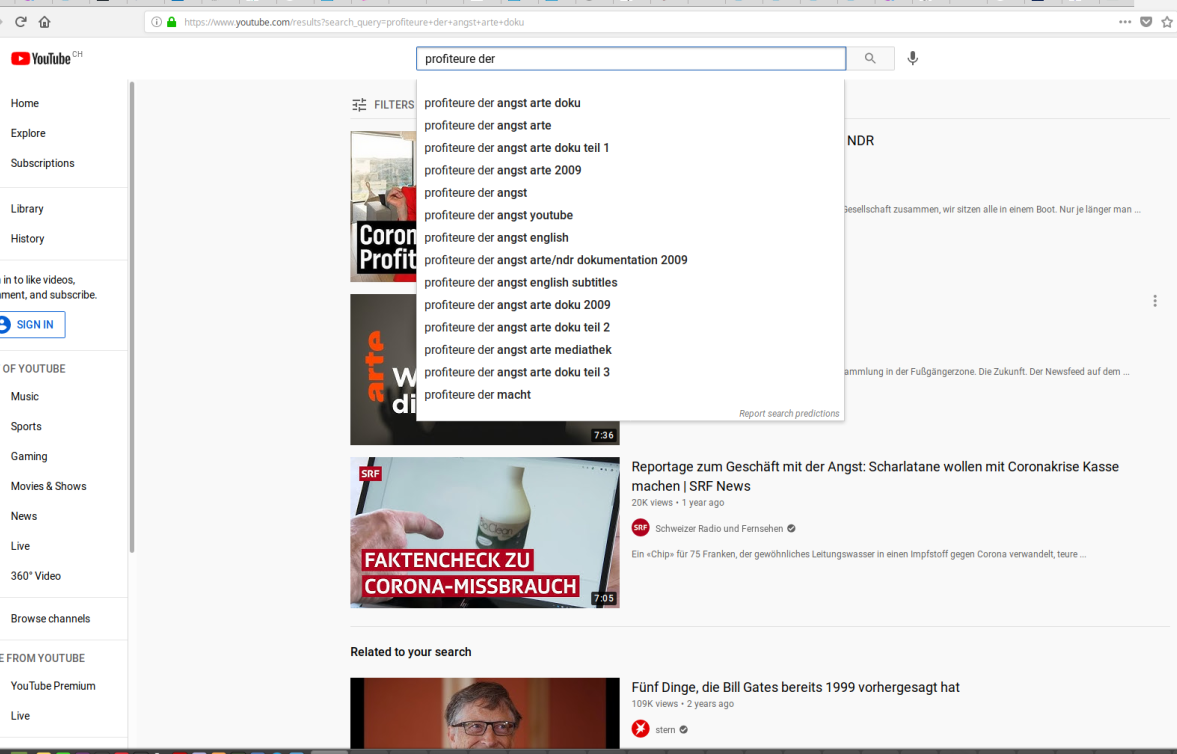
Task: Click the sidebar vertical scrollbar
Action: point(132,317)
